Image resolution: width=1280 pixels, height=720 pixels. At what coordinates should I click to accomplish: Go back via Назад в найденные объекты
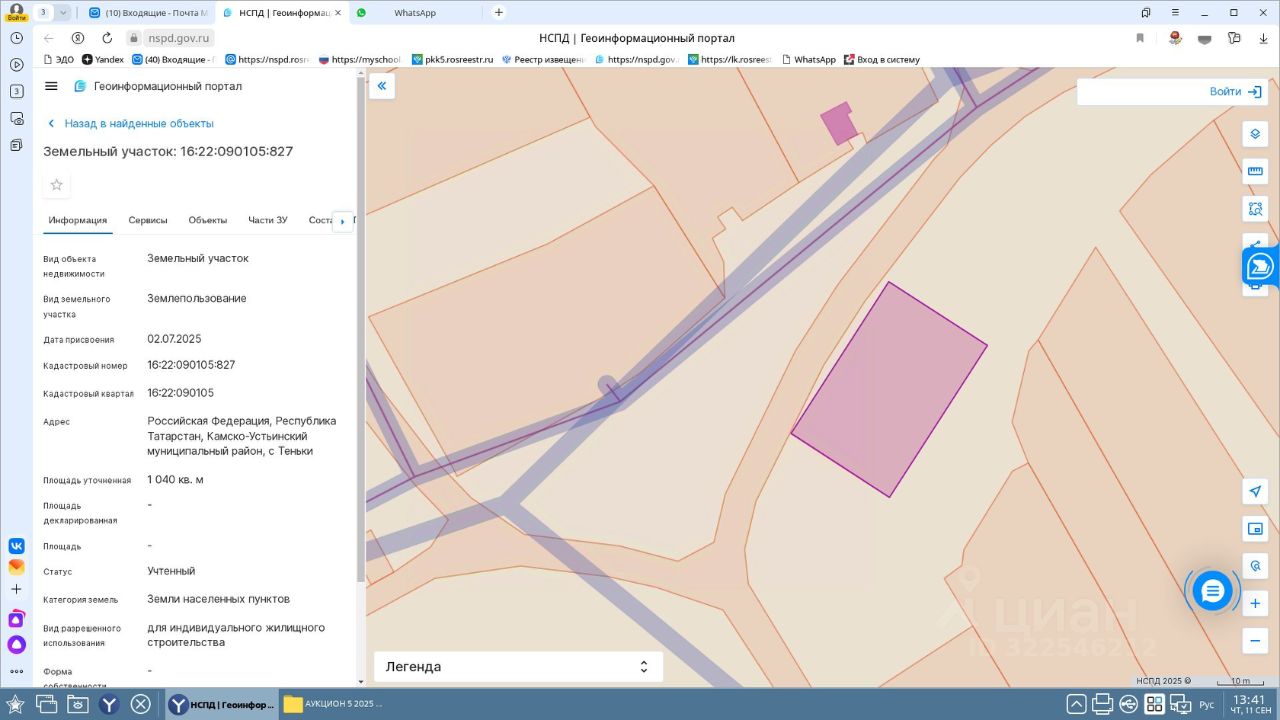(130, 123)
